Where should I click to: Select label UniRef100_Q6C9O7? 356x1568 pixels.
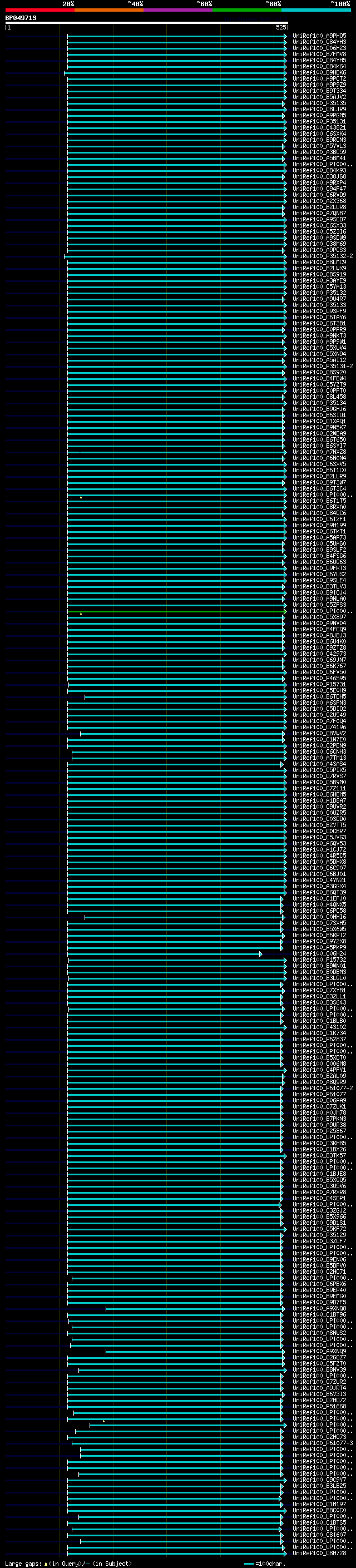tap(319, 868)
